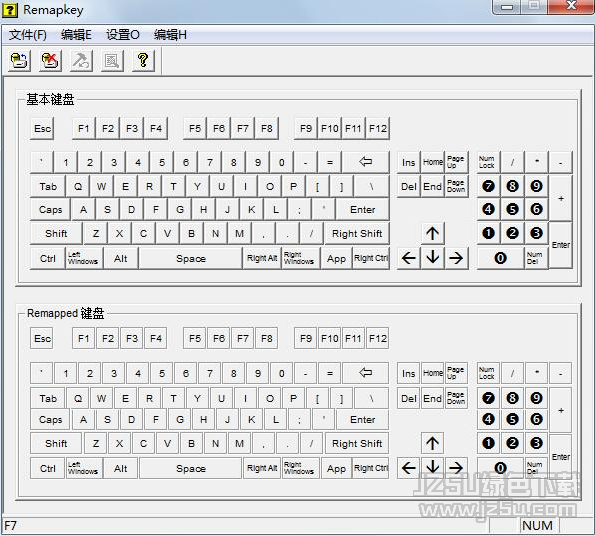Select the Right Ctrl key in 基本键盘

[x=371, y=258]
